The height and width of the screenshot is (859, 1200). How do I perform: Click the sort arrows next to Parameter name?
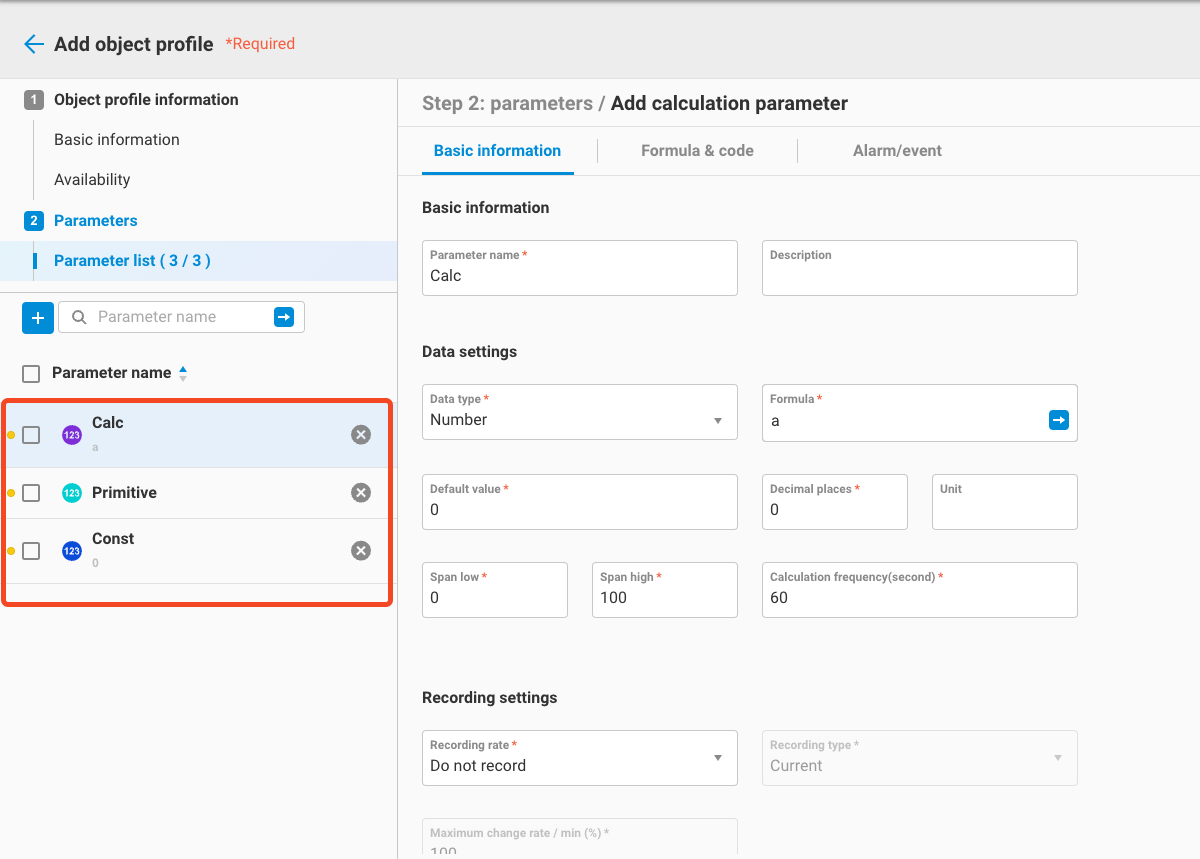(x=183, y=373)
